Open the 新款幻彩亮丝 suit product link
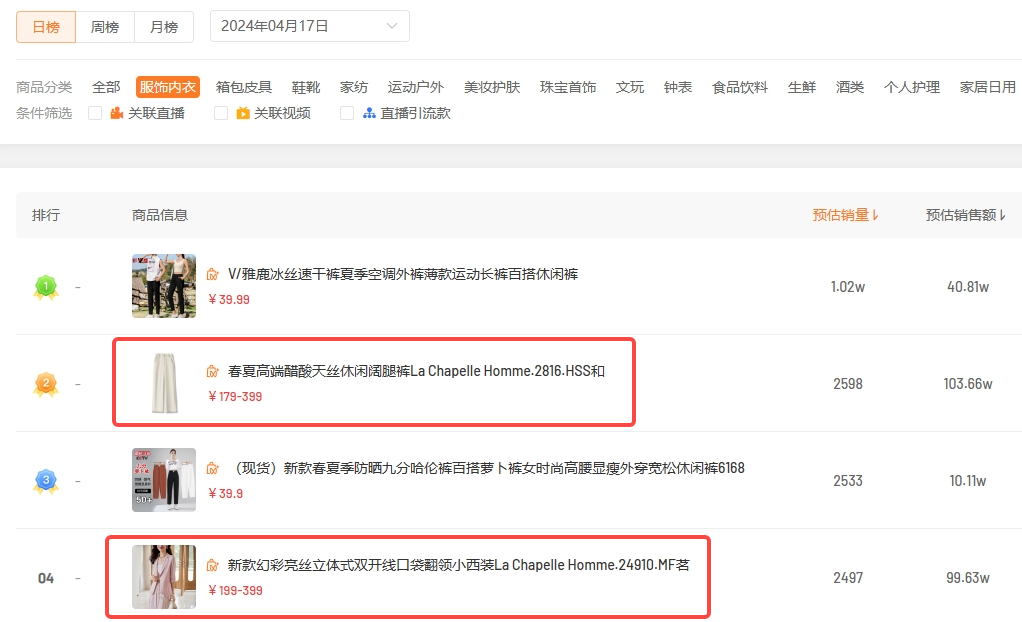 (x=458, y=565)
